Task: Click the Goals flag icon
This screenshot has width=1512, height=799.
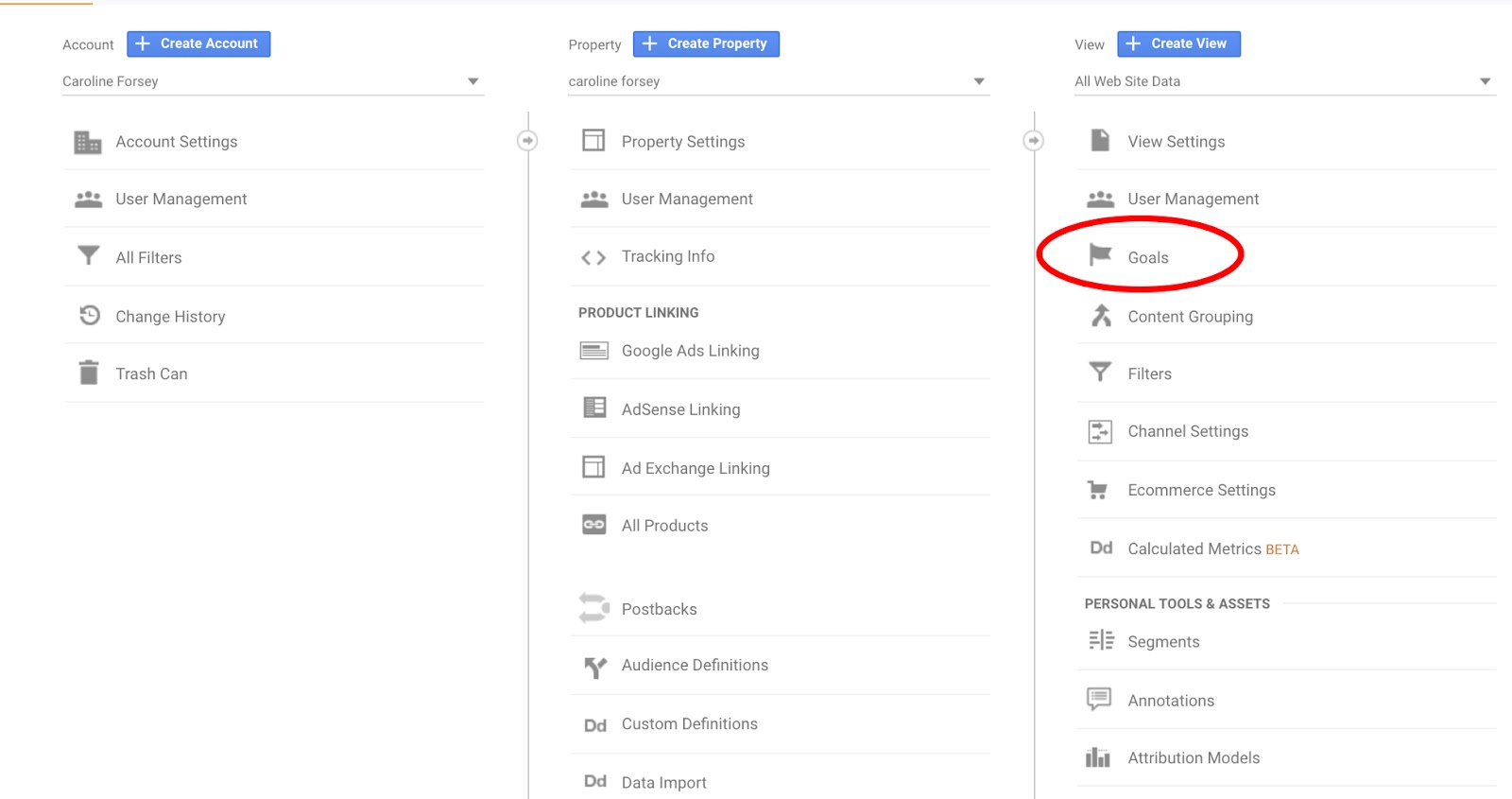Action: pos(1100,255)
